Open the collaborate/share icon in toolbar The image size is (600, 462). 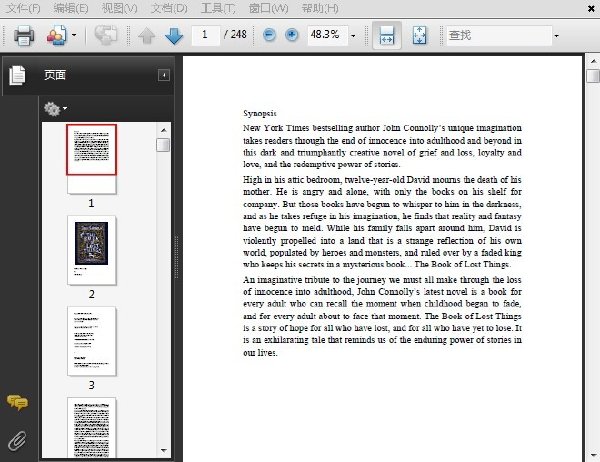pyautogui.click(x=56, y=36)
